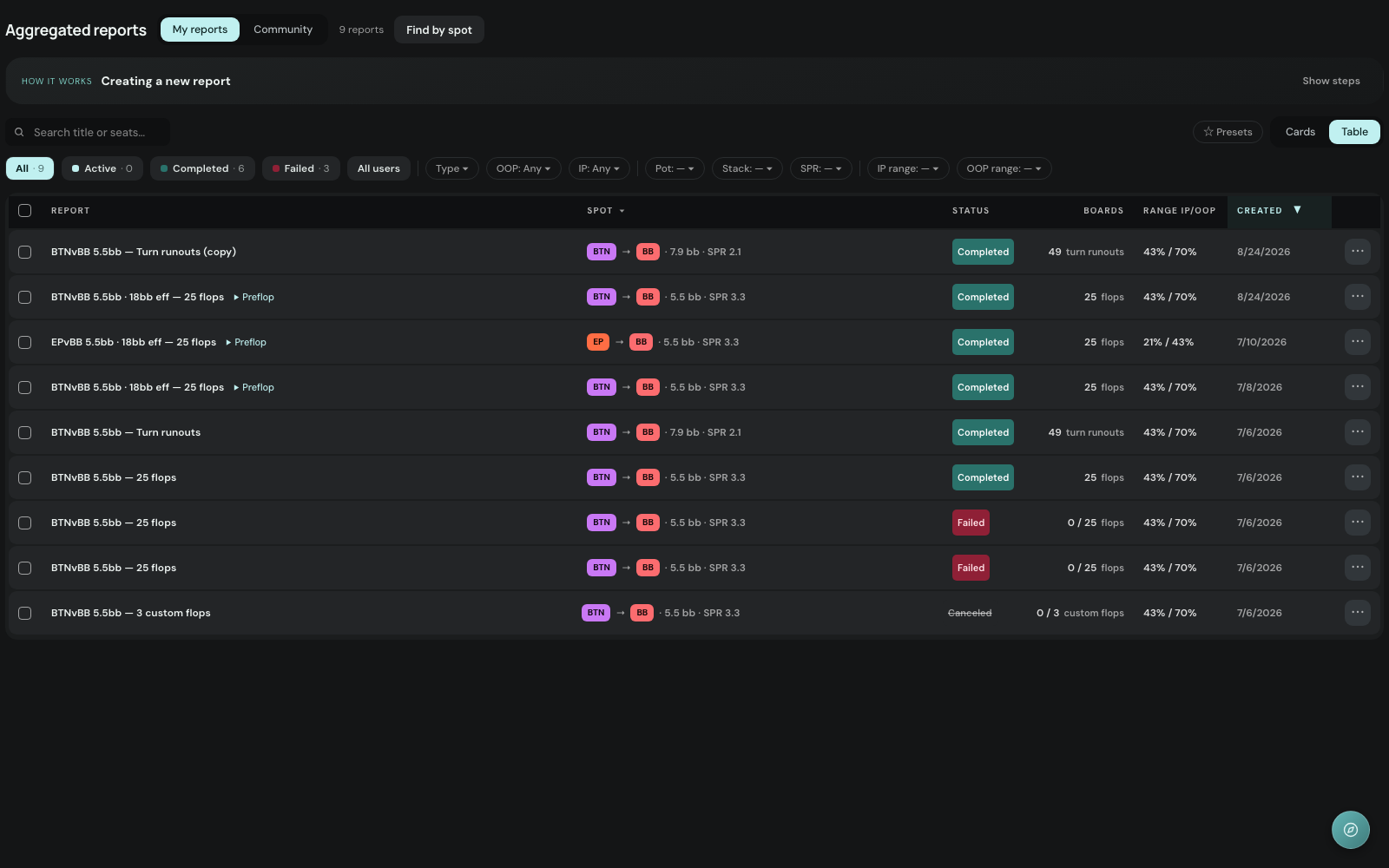This screenshot has height=868, width=1389.
Task: Click the Completed status badge in the EPvBB row
Action: coord(983,342)
